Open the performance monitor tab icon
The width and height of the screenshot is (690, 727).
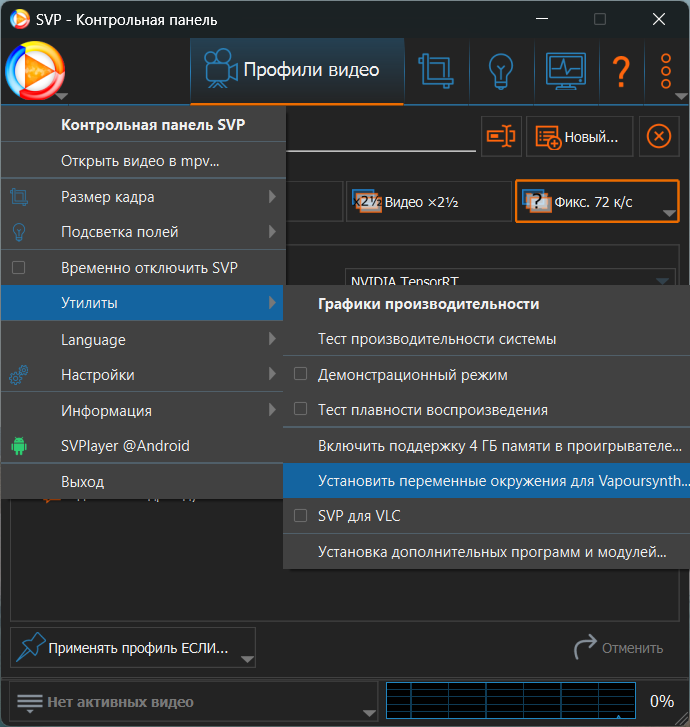pyautogui.click(x=565, y=71)
